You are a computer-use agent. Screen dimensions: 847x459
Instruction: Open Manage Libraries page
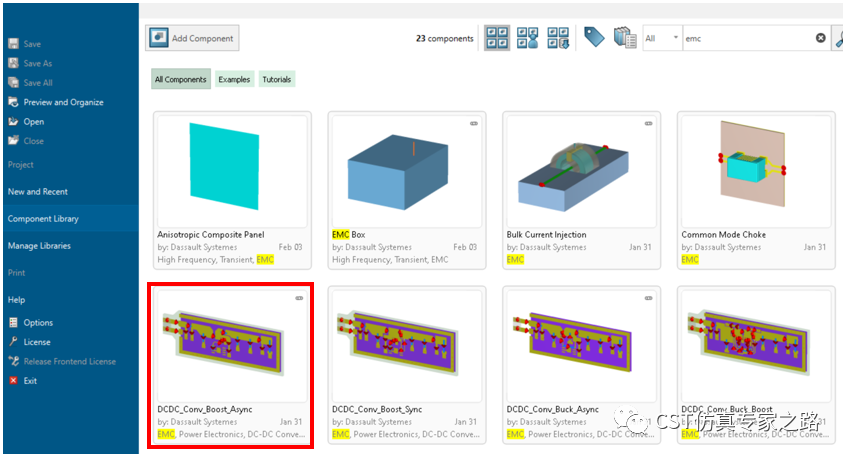click(x=39, y=246)
